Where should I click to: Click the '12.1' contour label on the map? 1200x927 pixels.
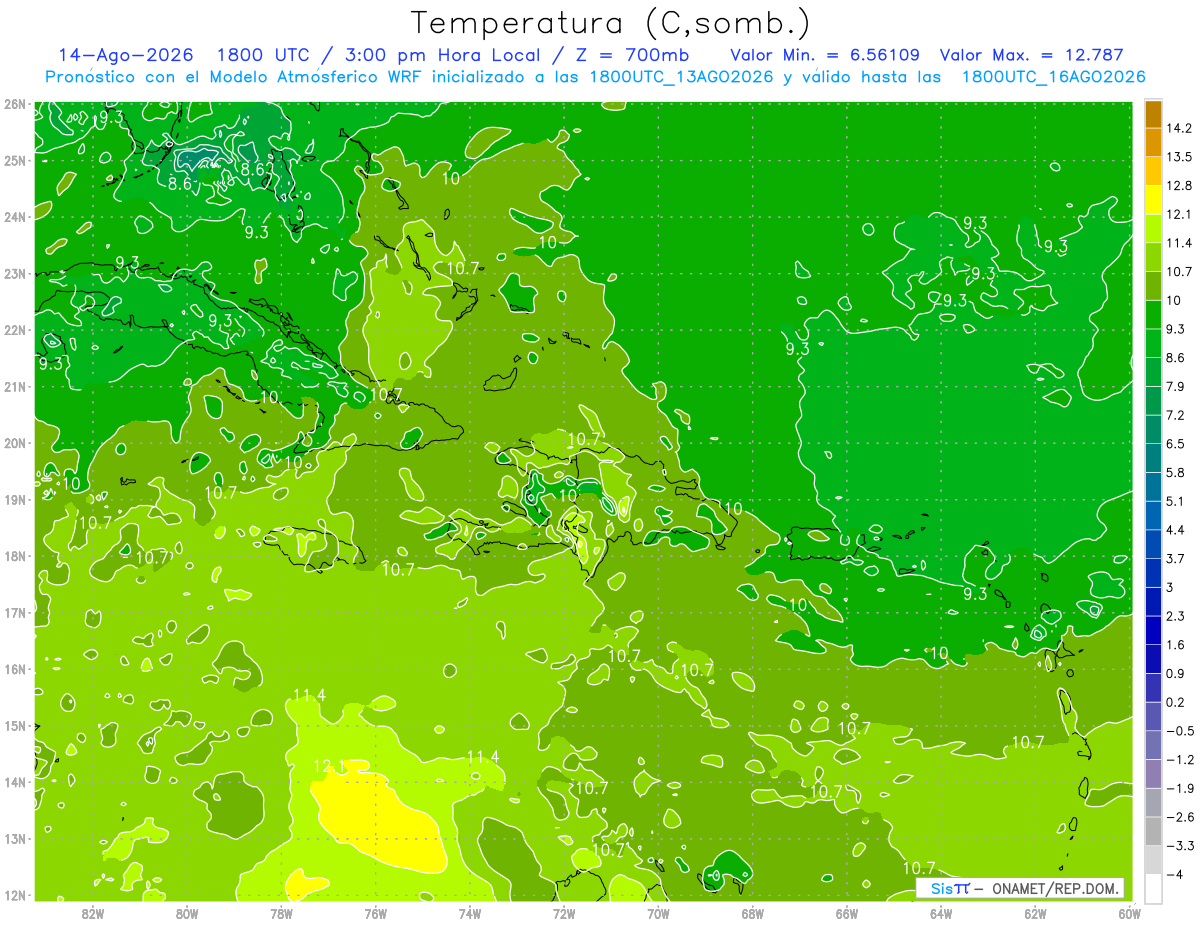point(329,767)
